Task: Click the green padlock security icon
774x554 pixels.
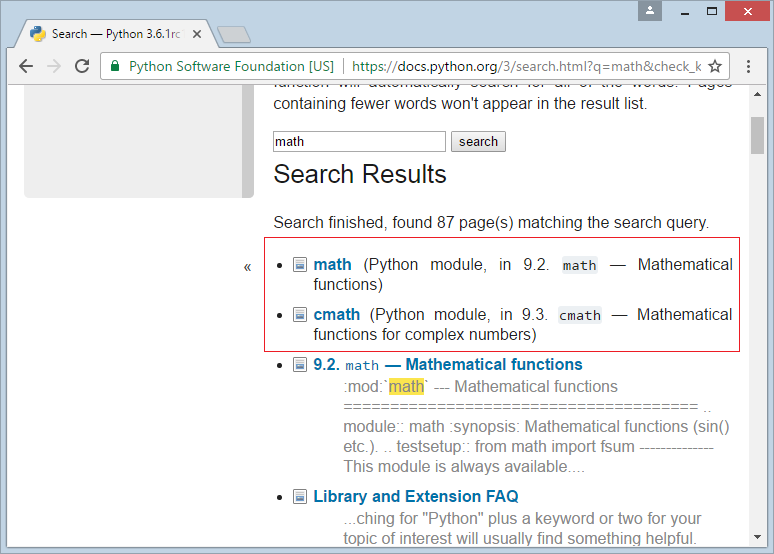Action: click(x=115, y=66)
